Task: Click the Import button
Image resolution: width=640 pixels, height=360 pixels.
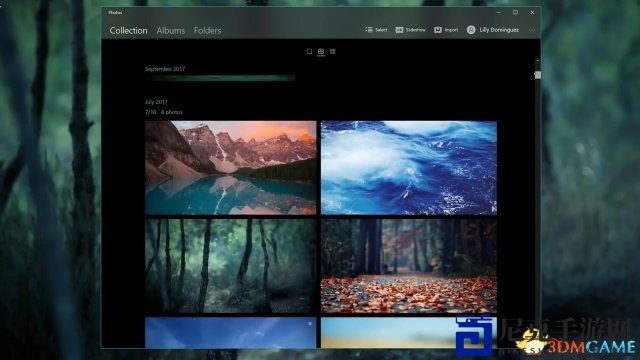Action: [446, 30]
